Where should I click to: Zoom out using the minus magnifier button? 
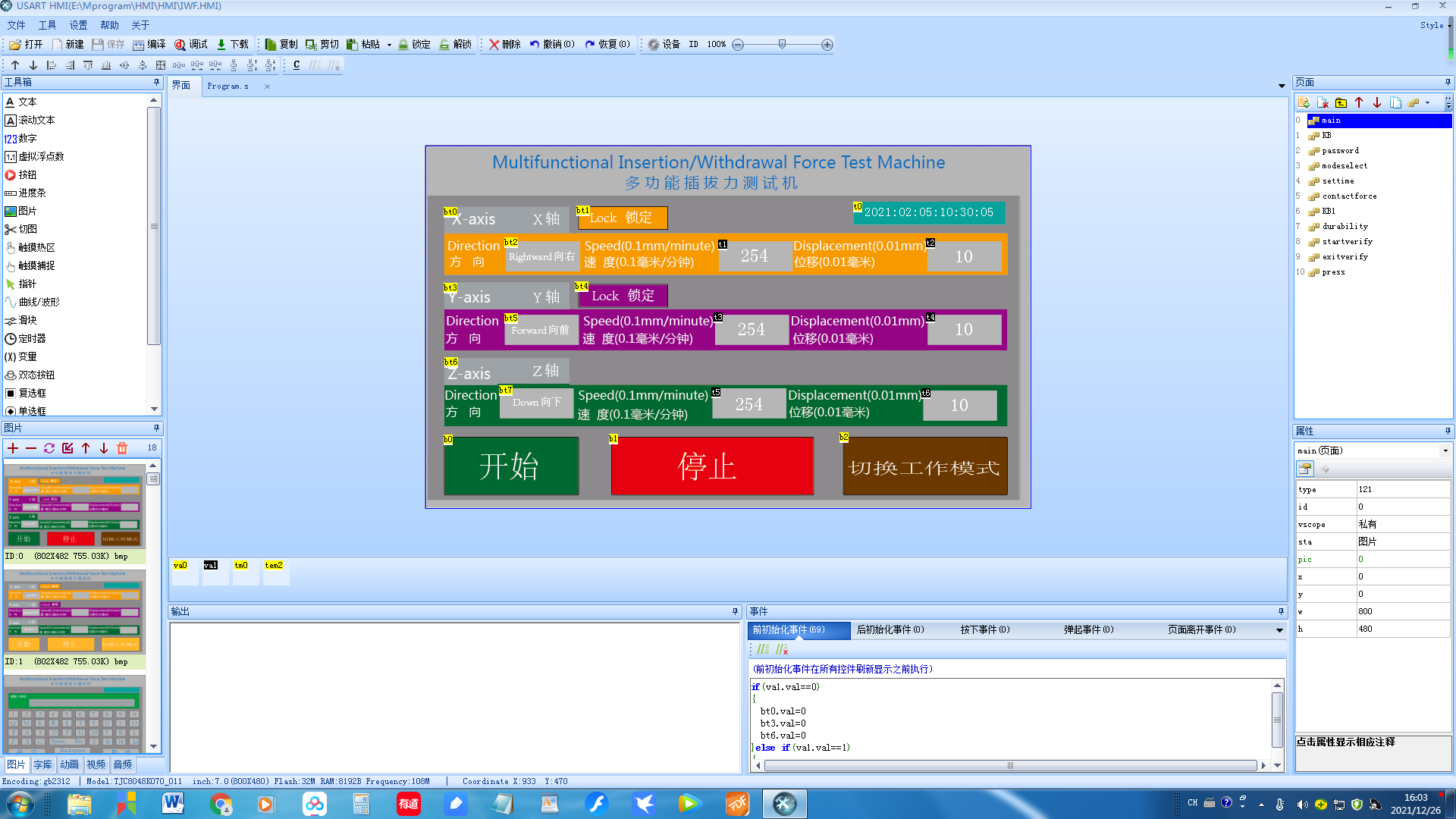738,45
